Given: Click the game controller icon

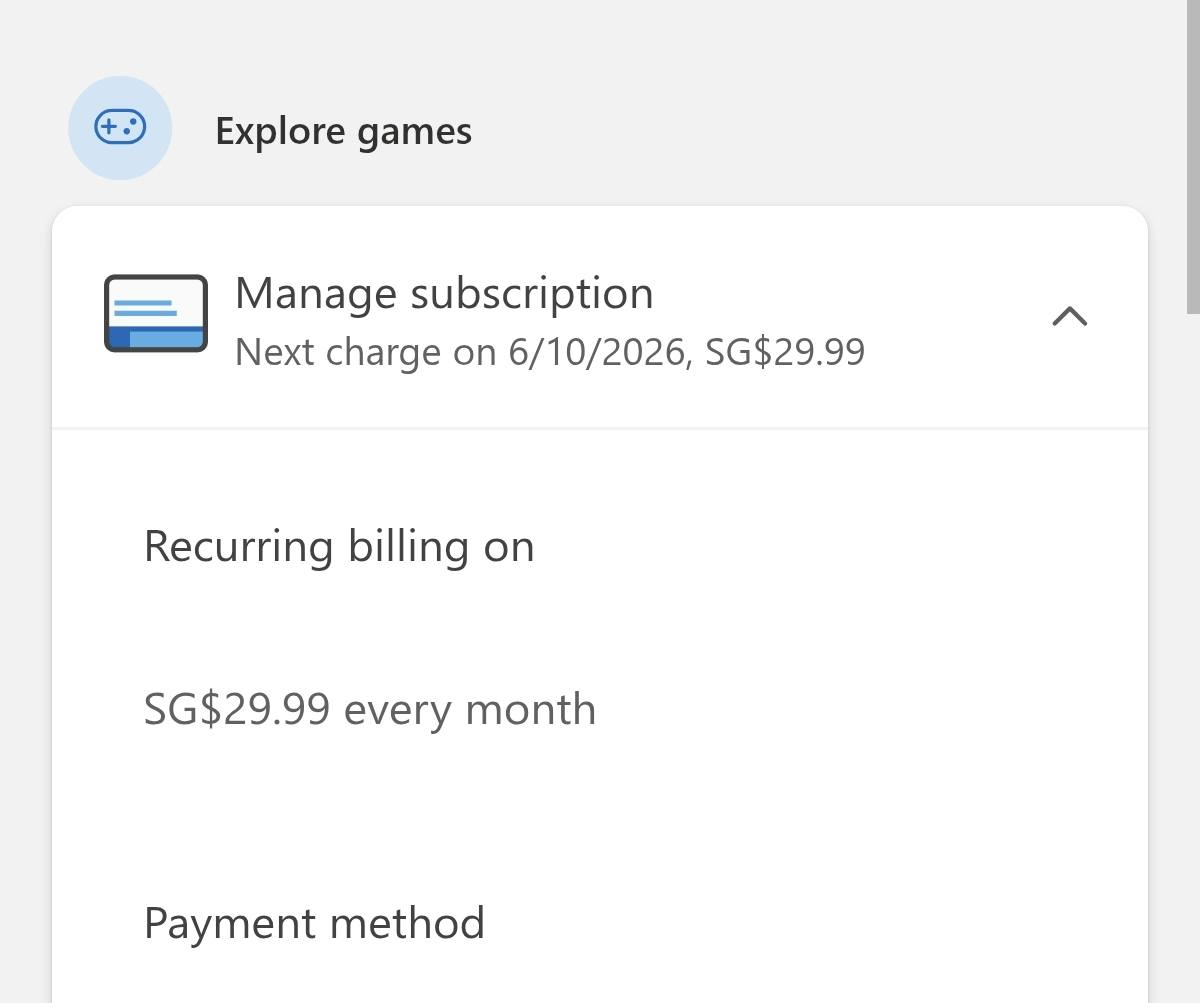Looking at the screenshot, I should [120, 128].
